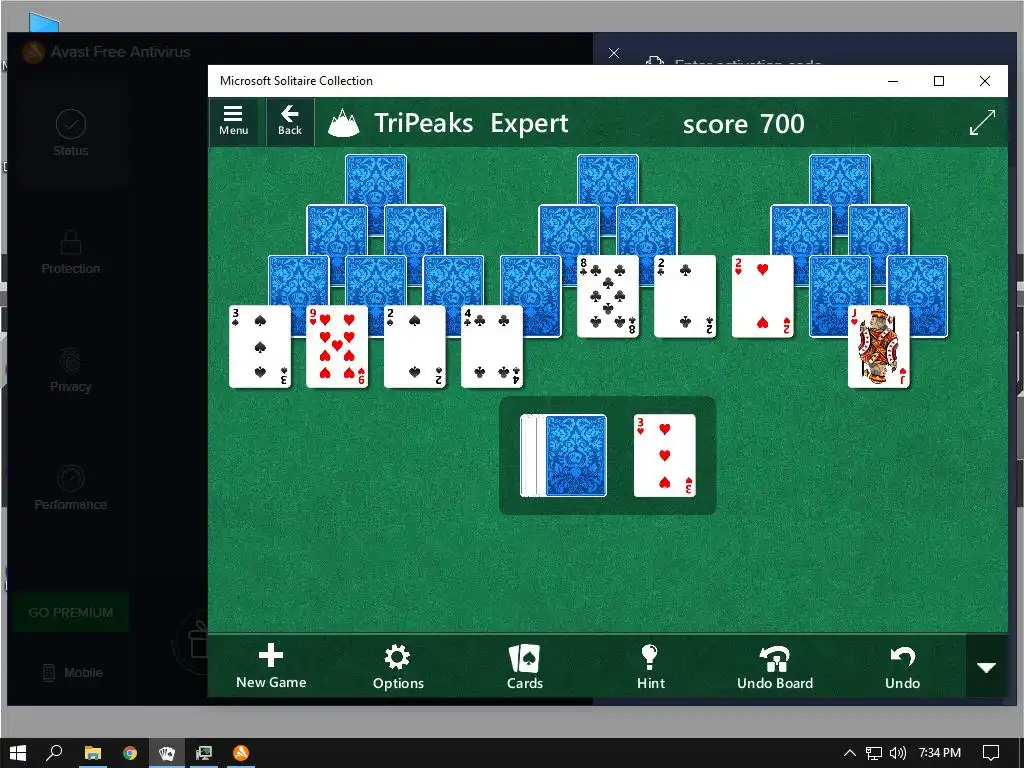
Task: Open Performance in Avast sidebar
Action: (x=71, y=488)
